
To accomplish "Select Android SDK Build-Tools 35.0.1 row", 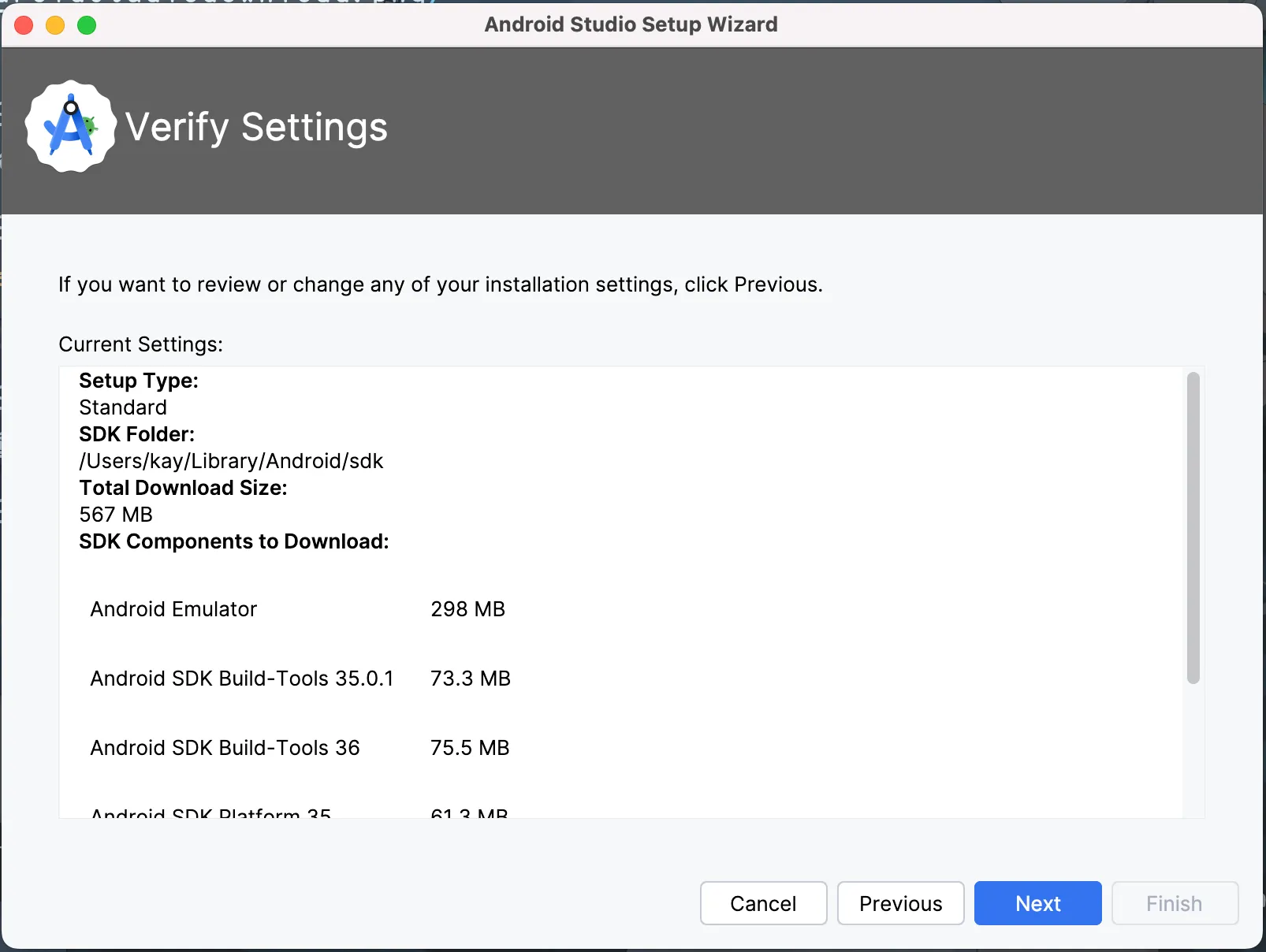I will [x=300, y=679].
